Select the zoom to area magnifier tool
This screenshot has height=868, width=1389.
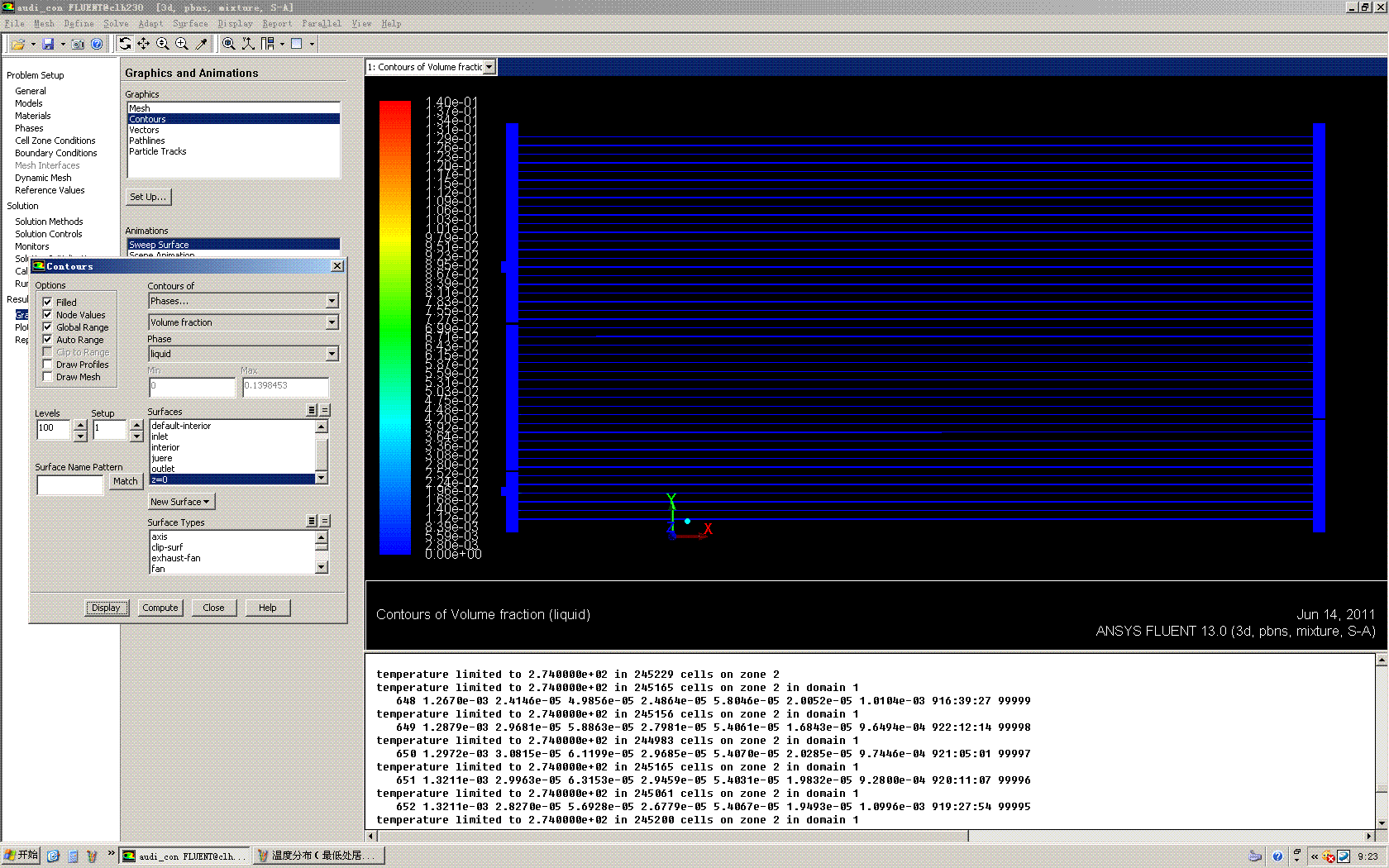click(182, 44)
